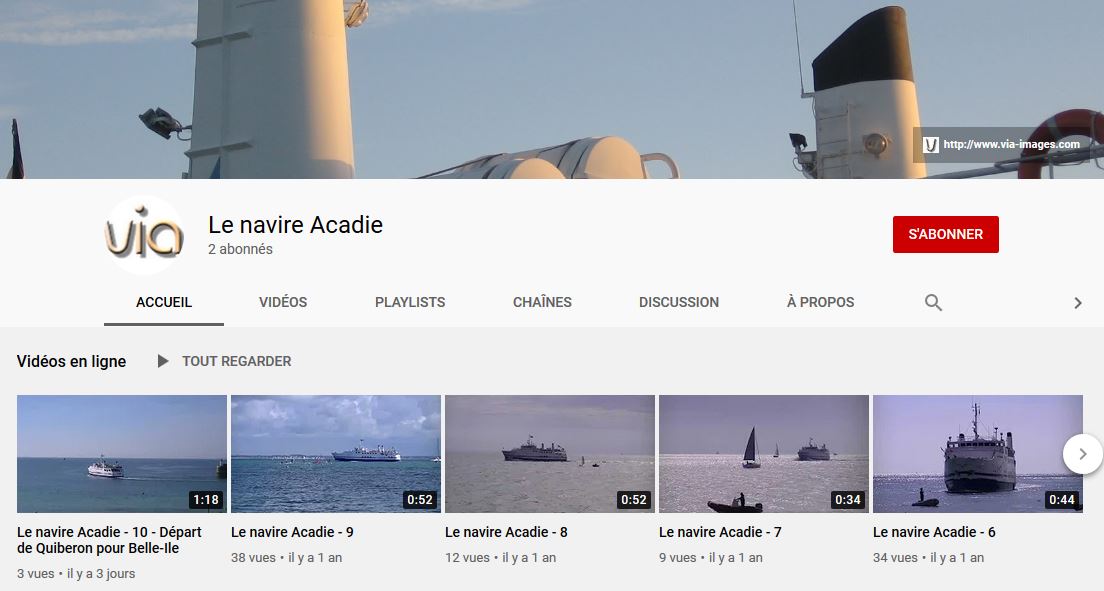The width and height of the screenshot is (1104, 591).
Task: Open the Le navire Acadie 10 thumbnail
Action: click(122, 454)
